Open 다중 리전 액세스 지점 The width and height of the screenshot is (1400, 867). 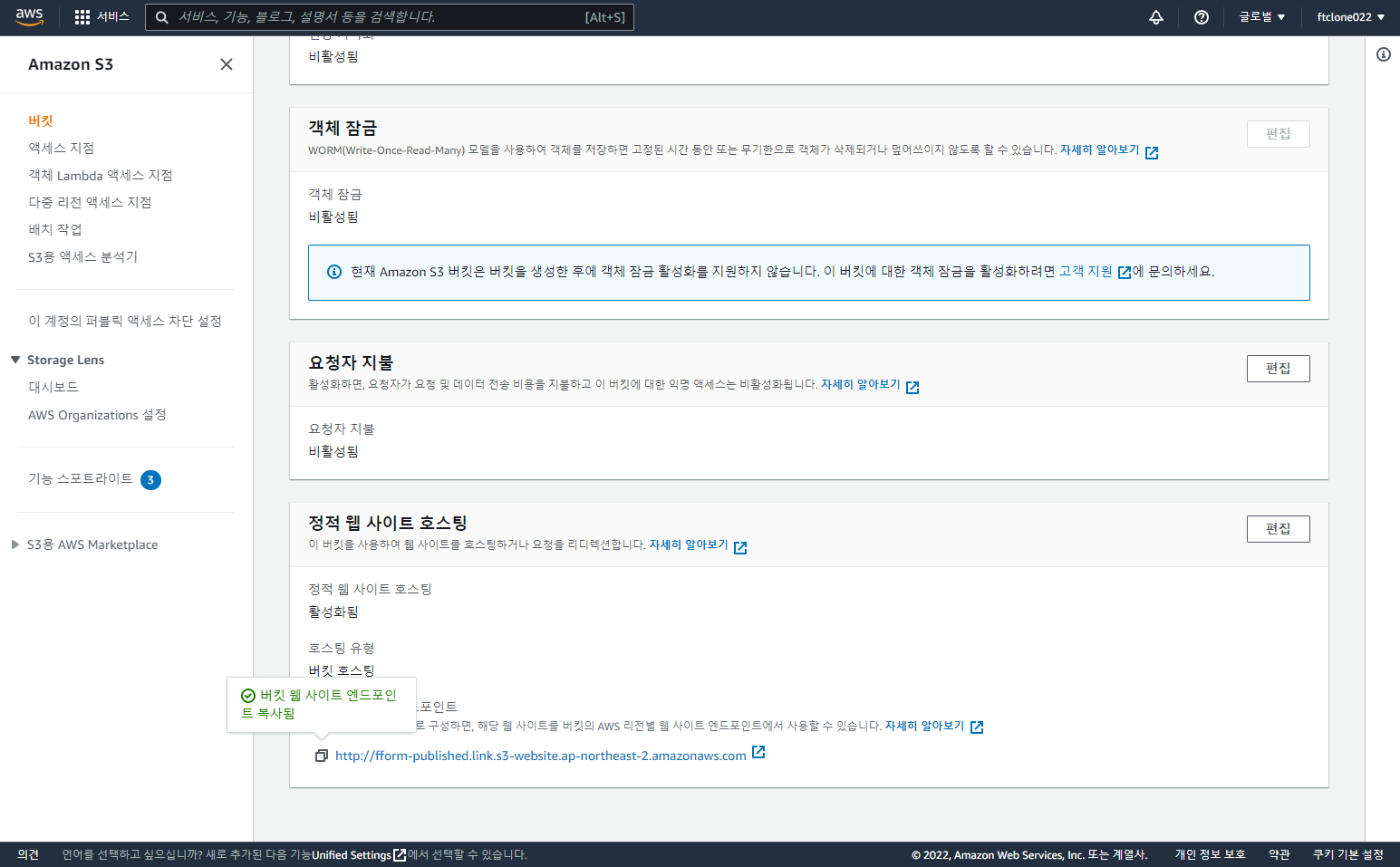(x=90, y=202)
